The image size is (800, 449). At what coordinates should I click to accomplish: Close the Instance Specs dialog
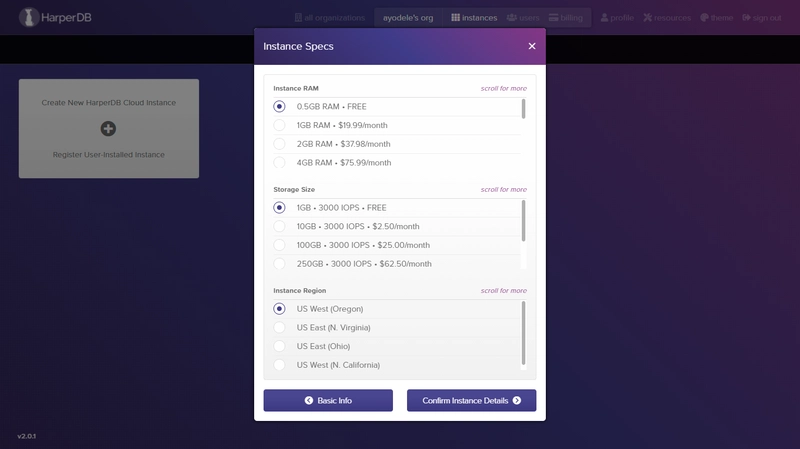pyautogui.click(x=532, y=46)
